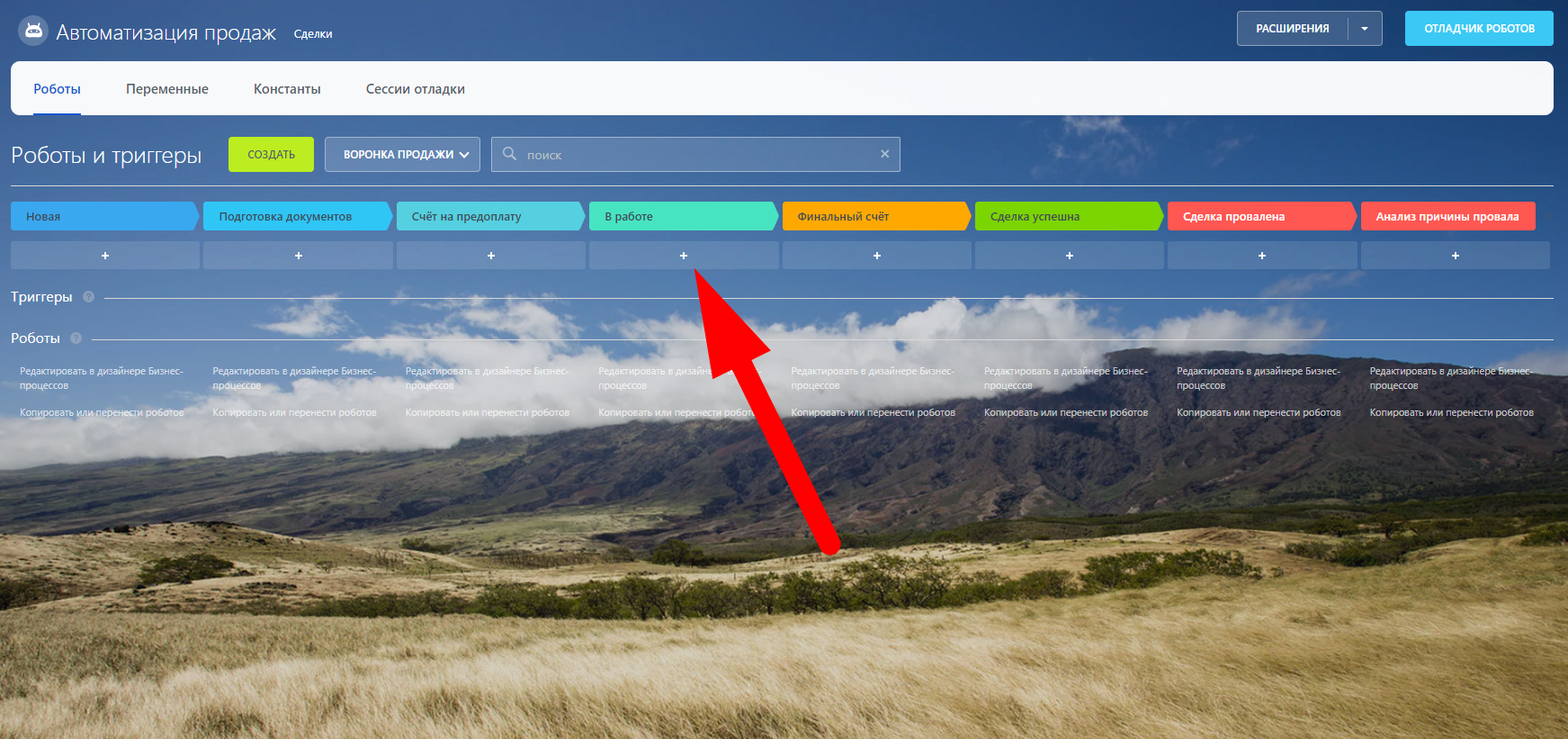Click plus under Финальный счёт stage
This screenshot has width=1568, height=739.
point(877,256)
